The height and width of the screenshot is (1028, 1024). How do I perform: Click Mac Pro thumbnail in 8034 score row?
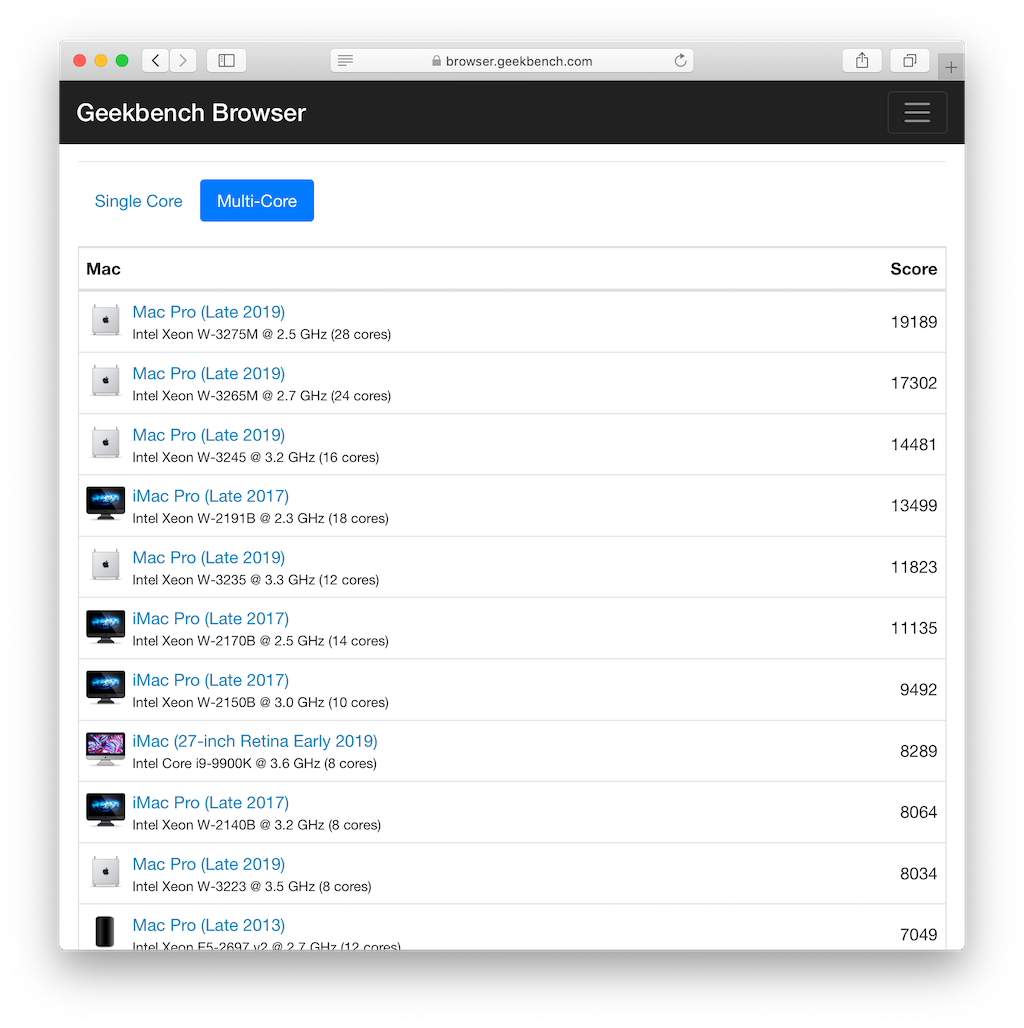(x=106, y=872)
